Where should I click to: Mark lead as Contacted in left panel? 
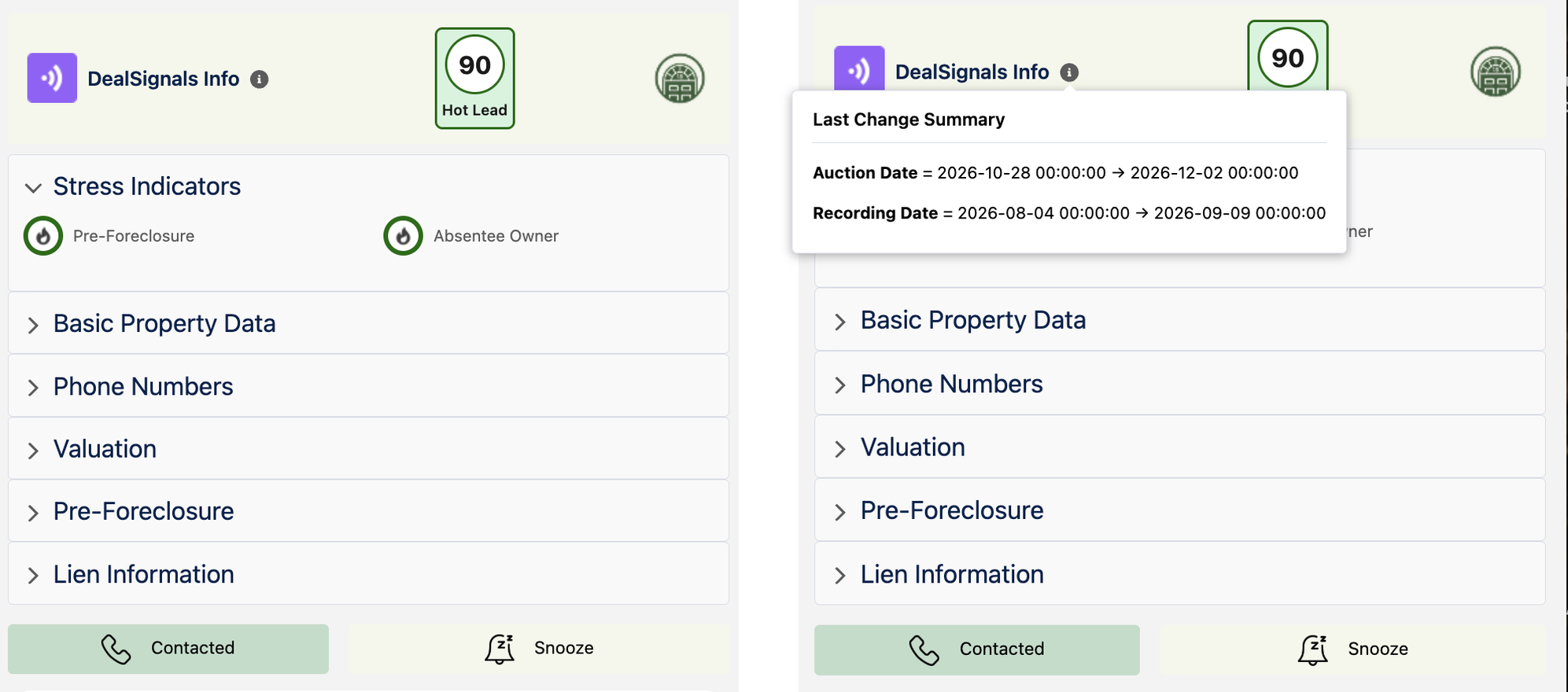point(168,649)
